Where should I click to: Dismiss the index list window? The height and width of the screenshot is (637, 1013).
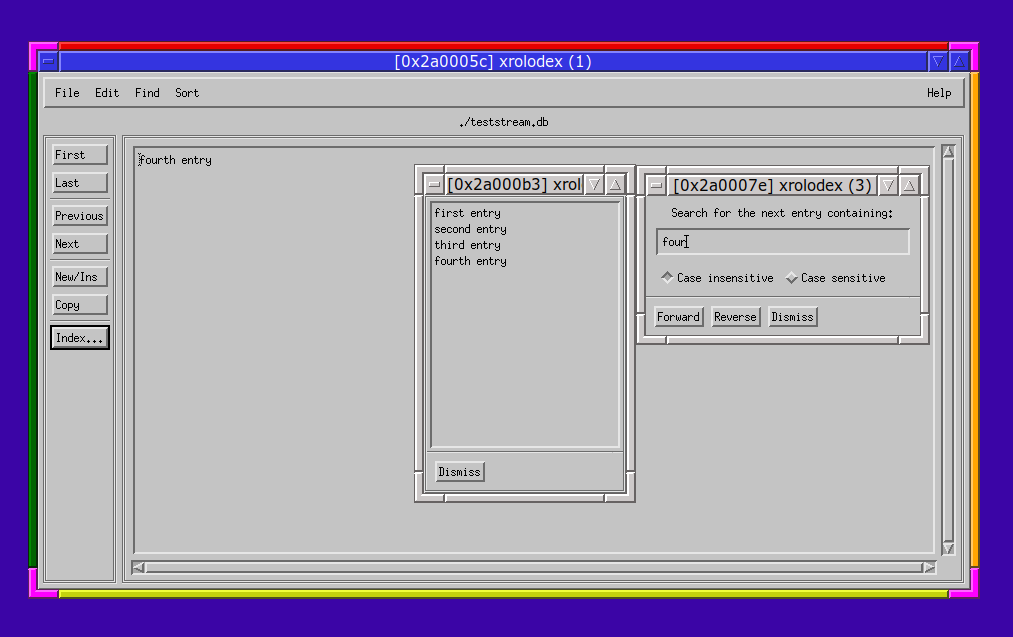(459, 472)
